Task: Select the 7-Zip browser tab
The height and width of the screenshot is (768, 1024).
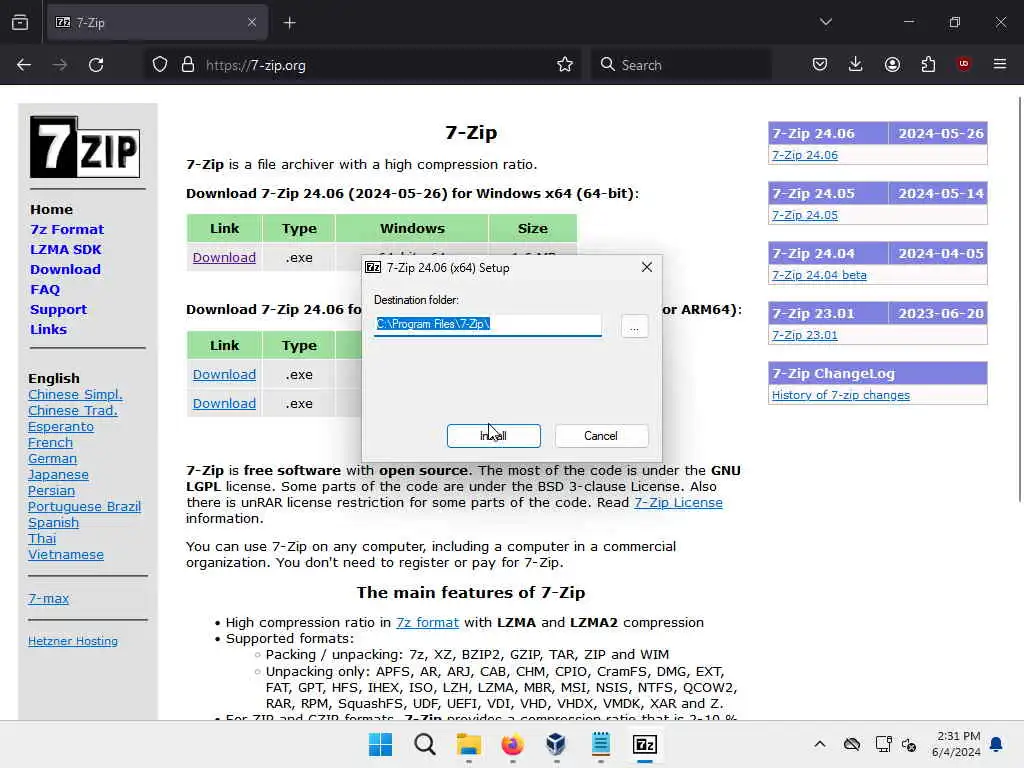Action: click(157, 23)
